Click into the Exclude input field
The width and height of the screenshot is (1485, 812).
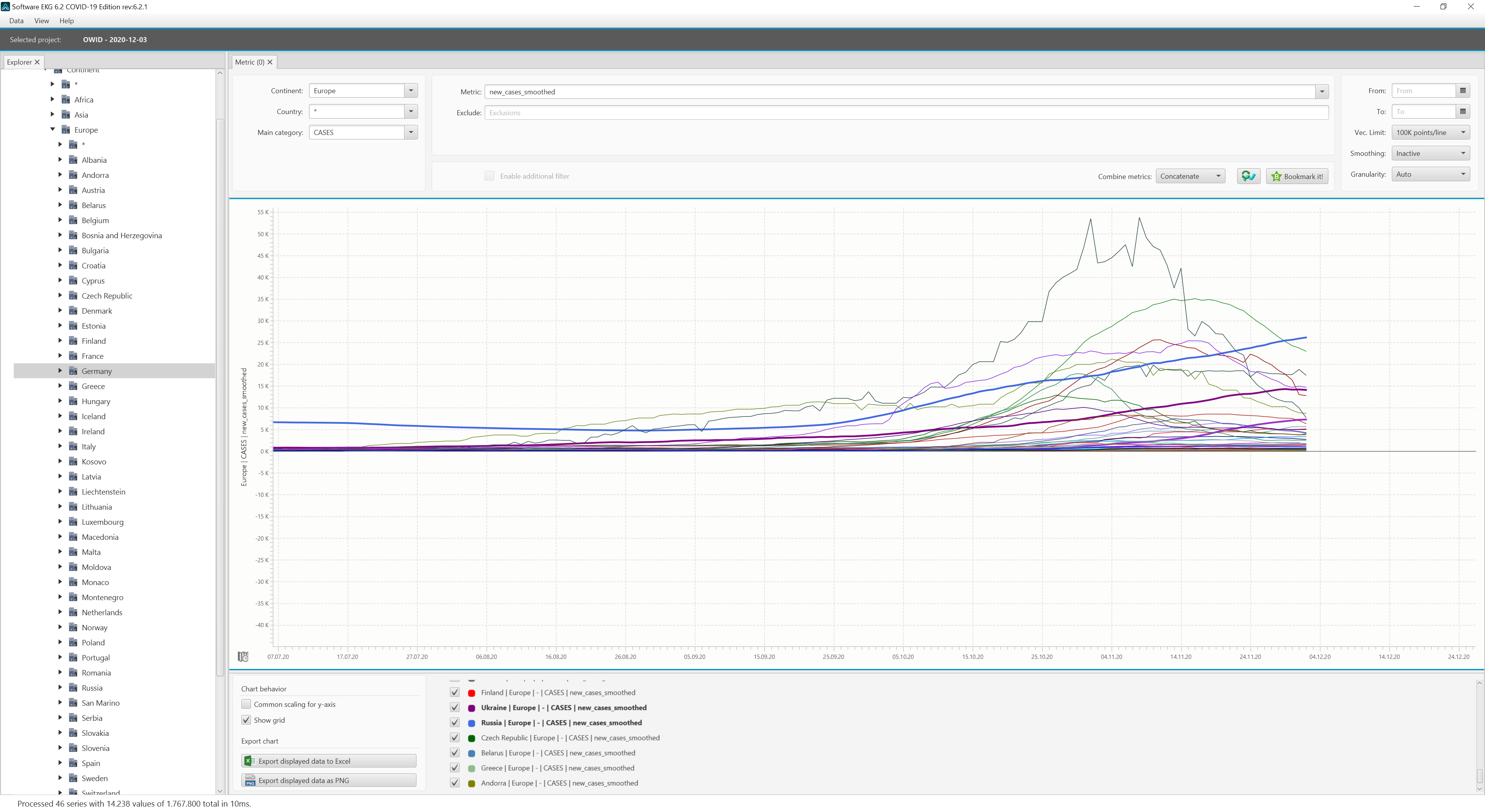pyautogui.click(x=905, y=113)
